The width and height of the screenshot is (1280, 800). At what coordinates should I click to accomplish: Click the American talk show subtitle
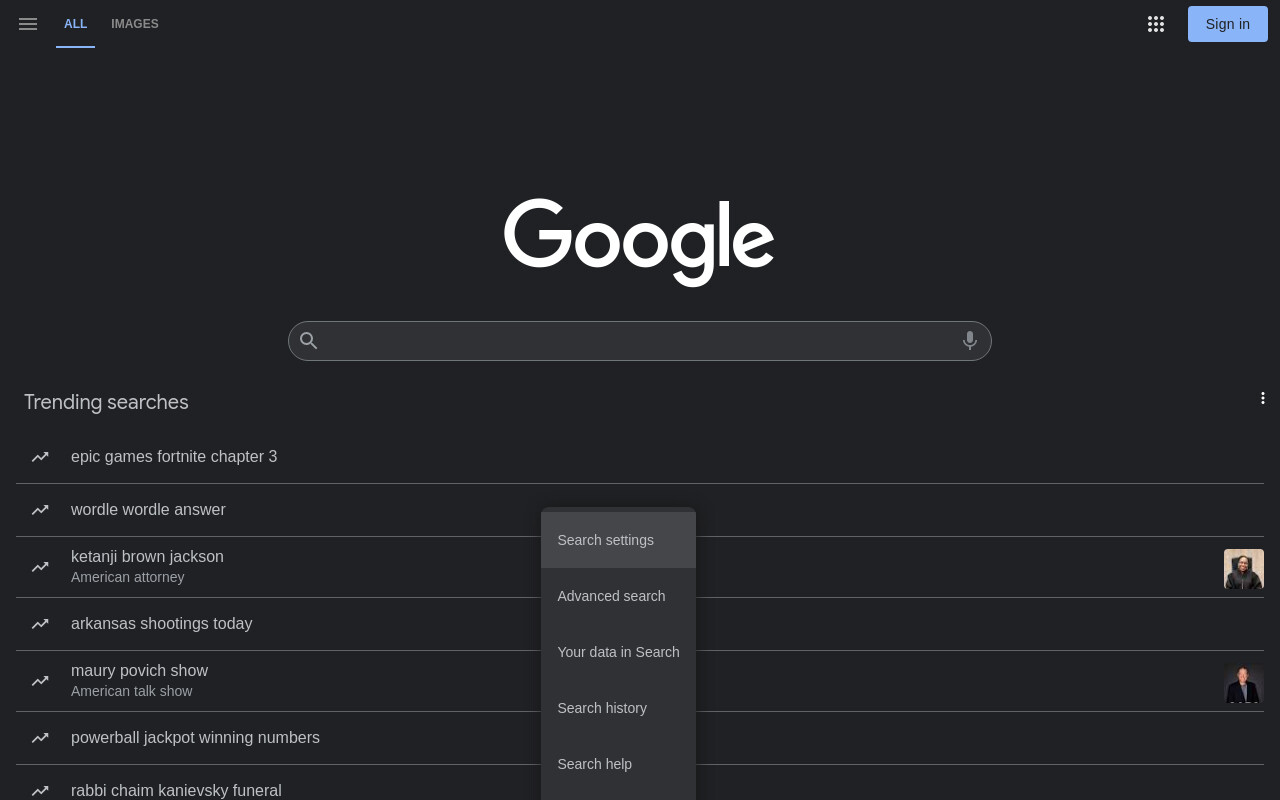[x=132, y=691]
